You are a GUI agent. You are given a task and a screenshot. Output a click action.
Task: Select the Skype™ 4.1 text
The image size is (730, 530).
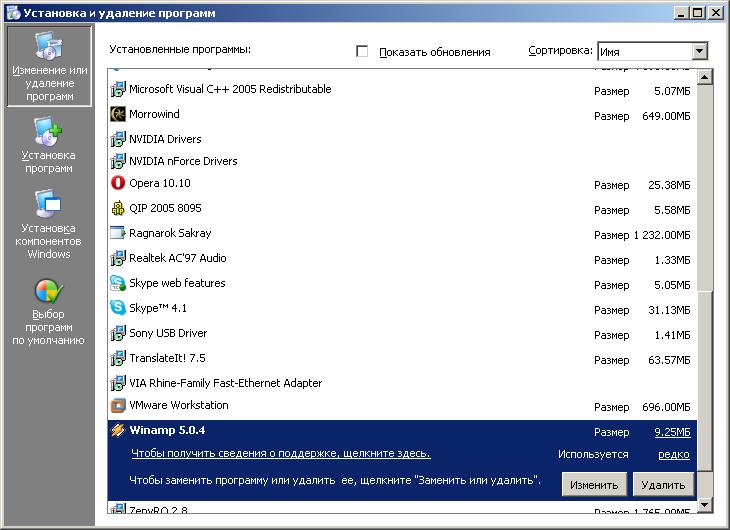158,308
